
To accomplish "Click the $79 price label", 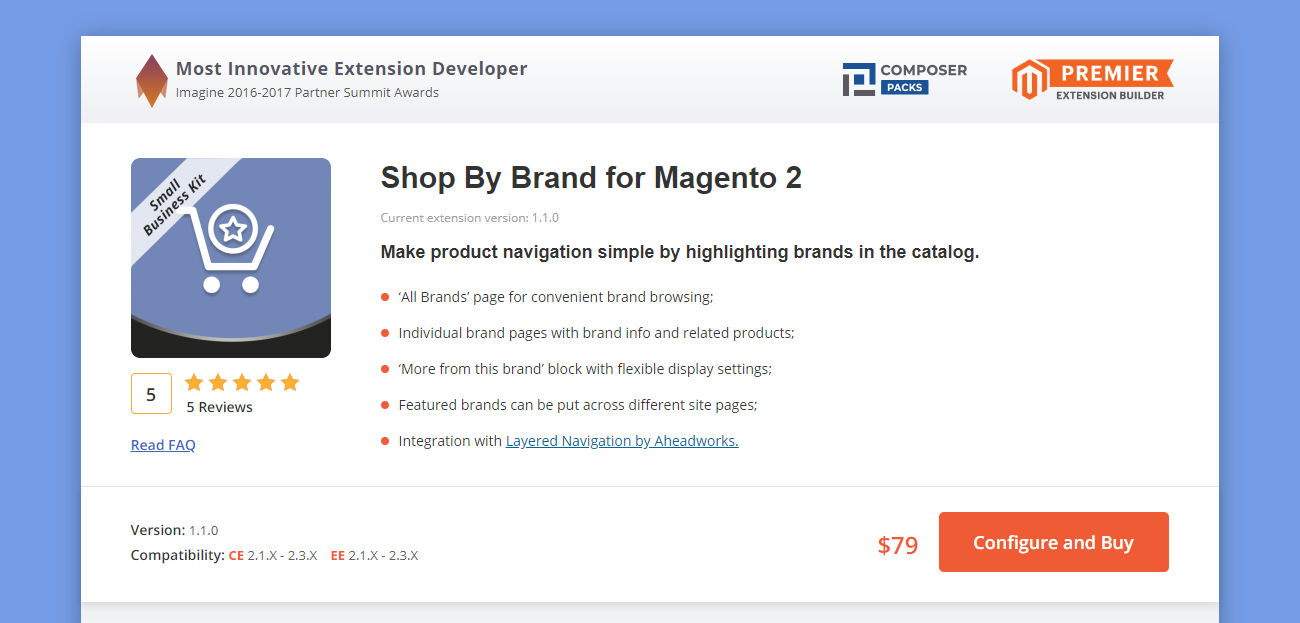I will click(897, 545).
